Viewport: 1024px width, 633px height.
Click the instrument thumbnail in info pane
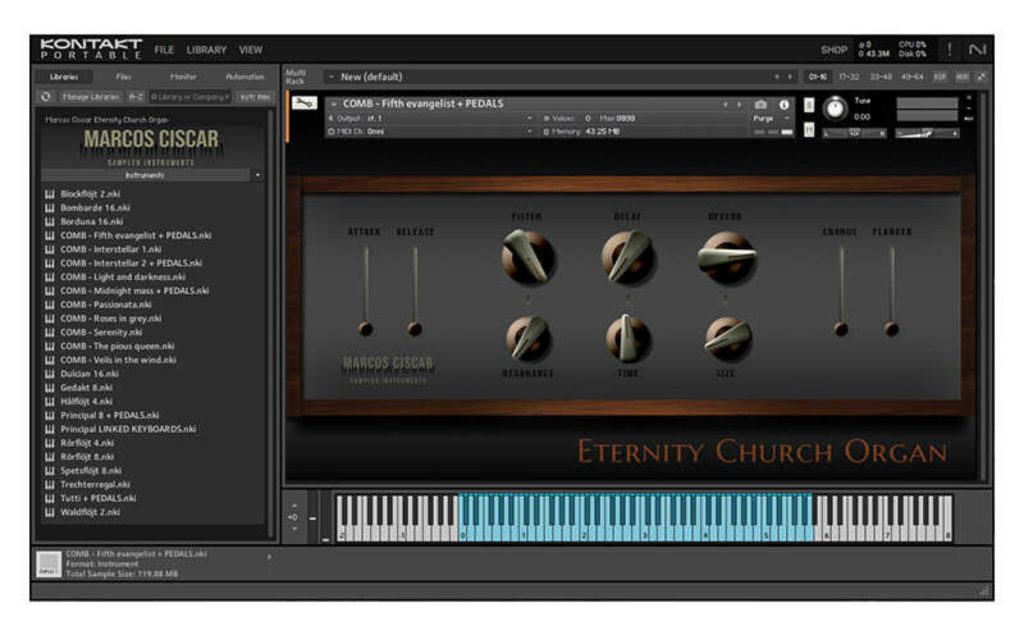click(x=48, y=564)
